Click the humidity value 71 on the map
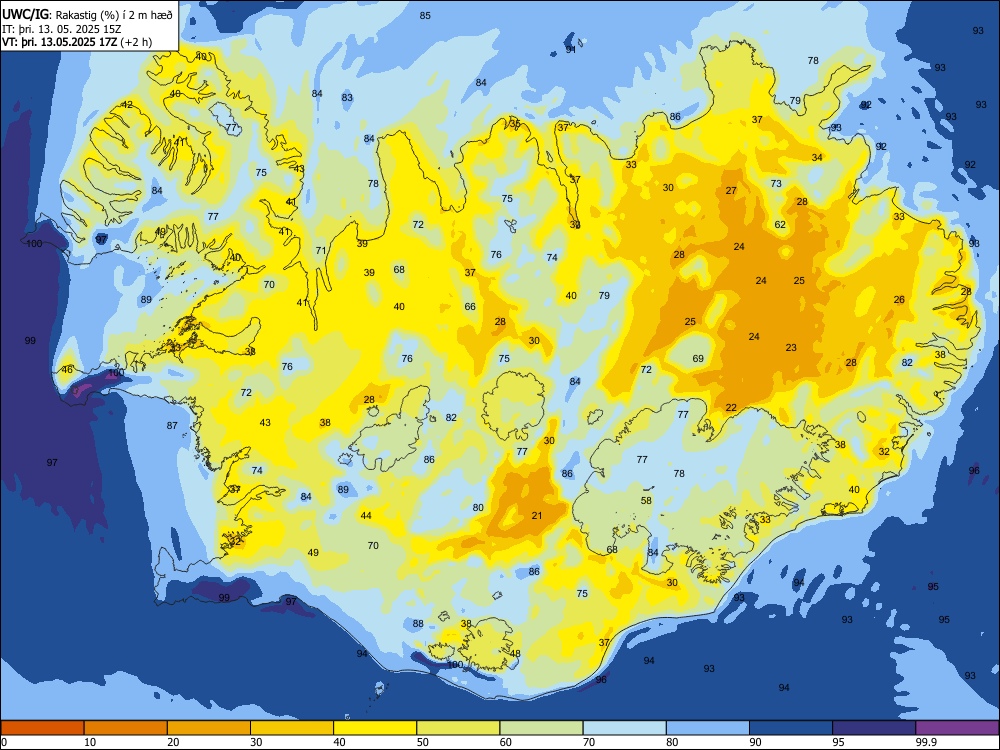The height and width of the screenshot is (750, 1000). pyautogui.click(x=321, y=251)
